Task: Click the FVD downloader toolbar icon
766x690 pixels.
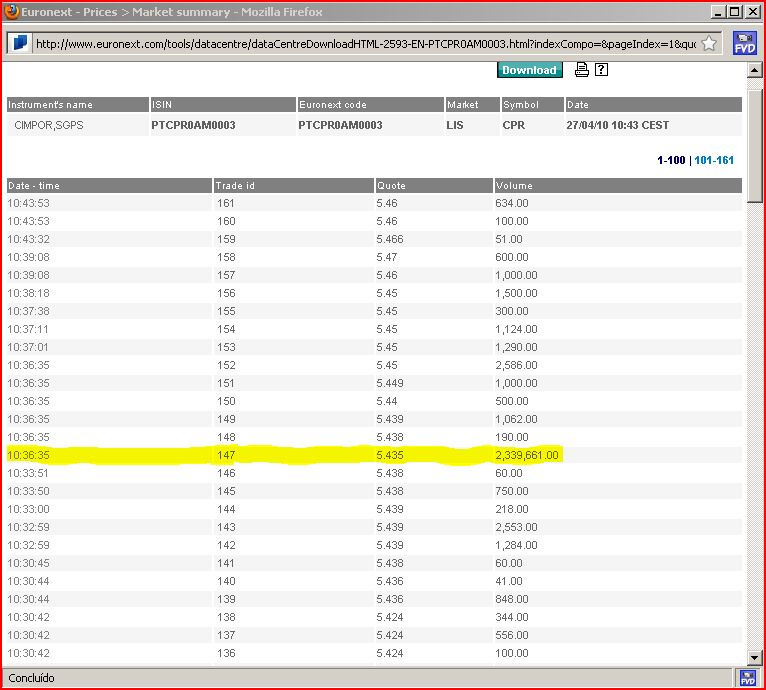Action: [745, 43]
